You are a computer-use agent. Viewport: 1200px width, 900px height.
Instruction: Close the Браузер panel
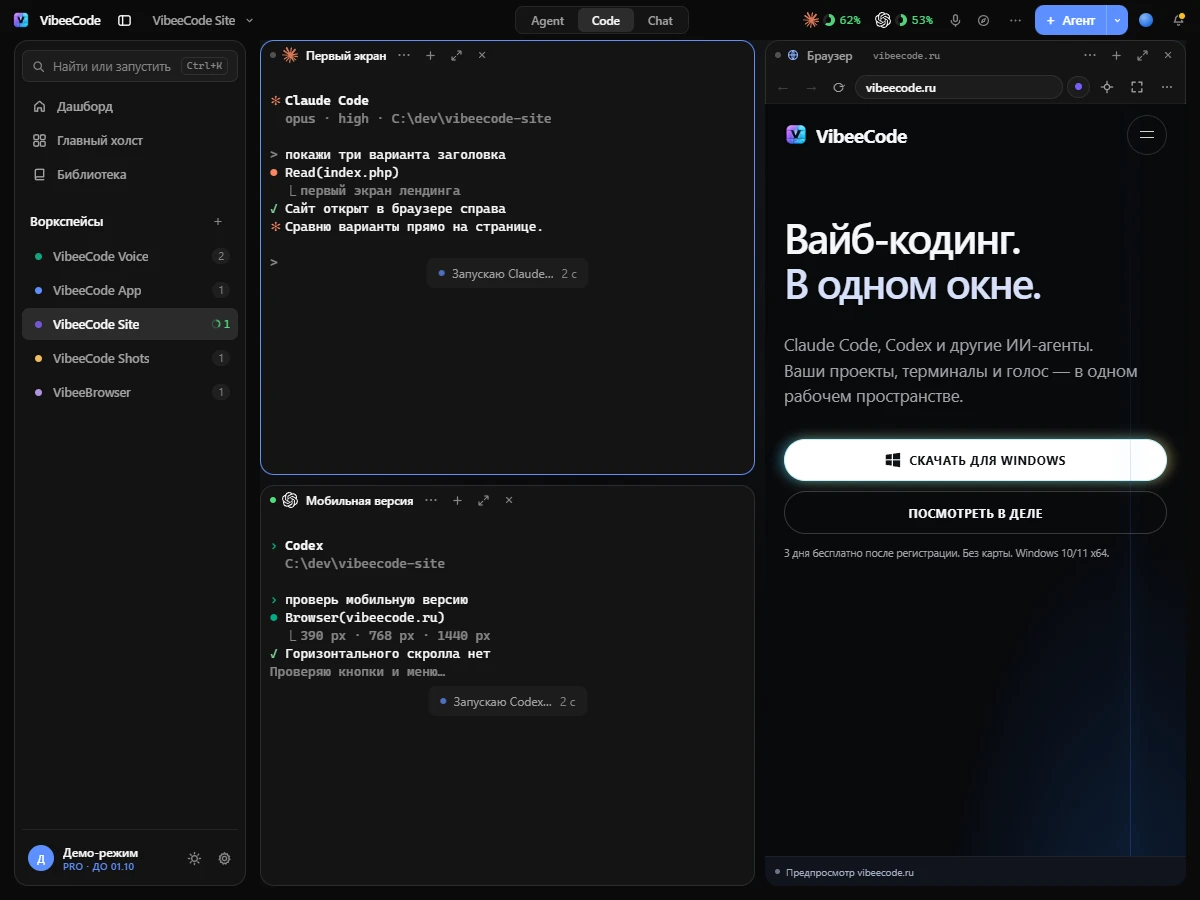pyautogui.click(x=1169, y=56)
